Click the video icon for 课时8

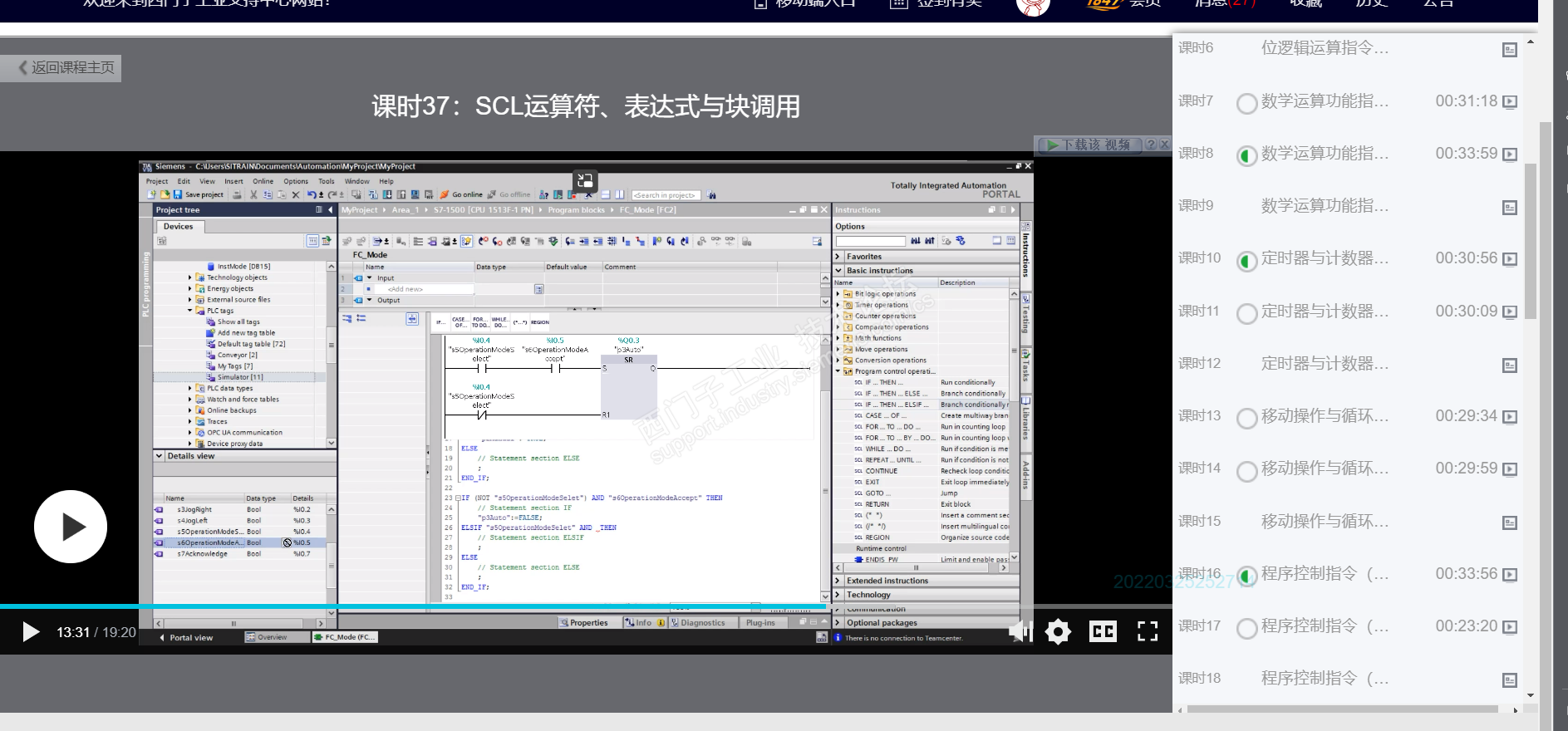click(x=1510, y=155)
